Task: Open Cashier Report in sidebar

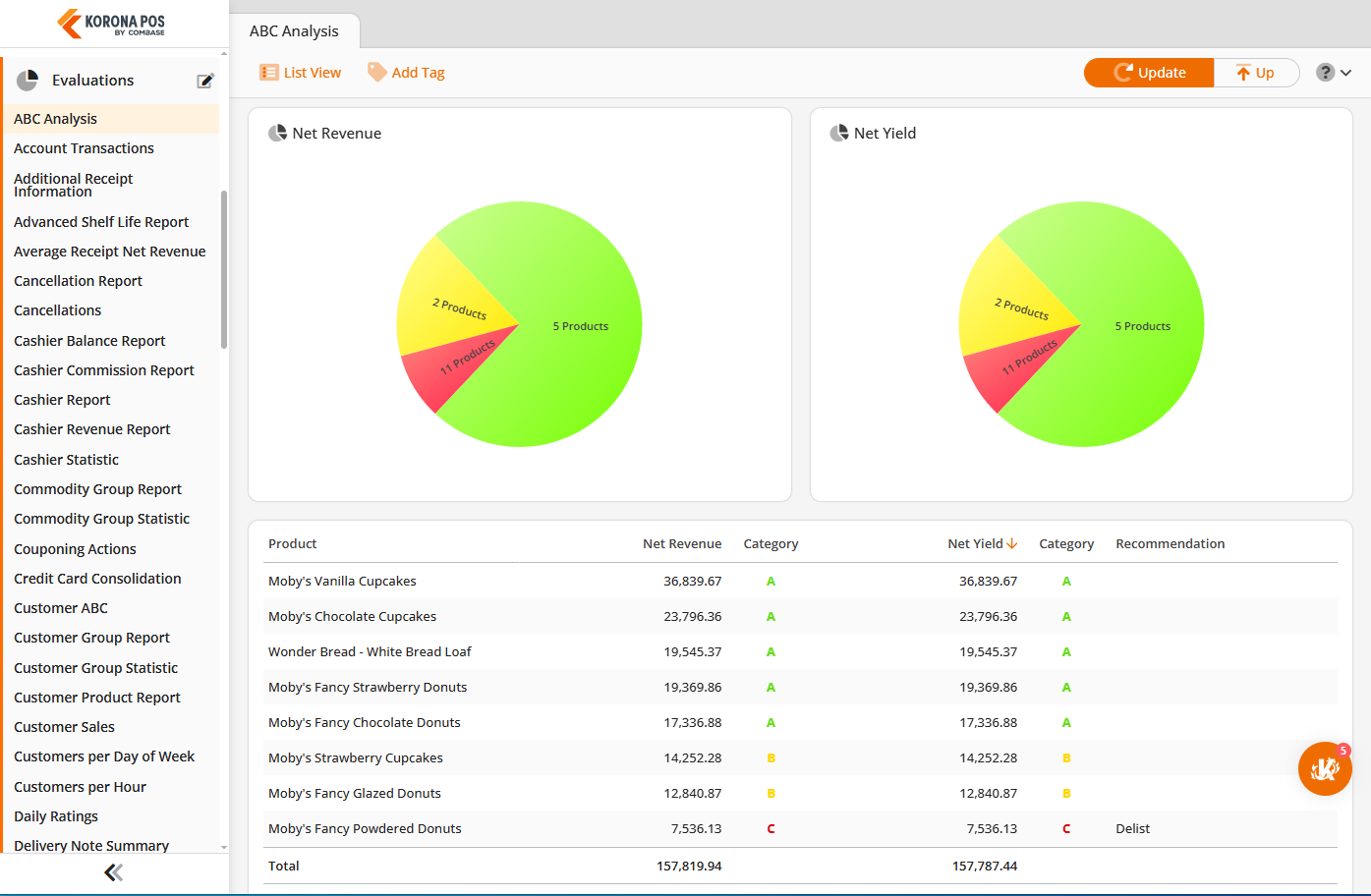Action: point(62,400)
